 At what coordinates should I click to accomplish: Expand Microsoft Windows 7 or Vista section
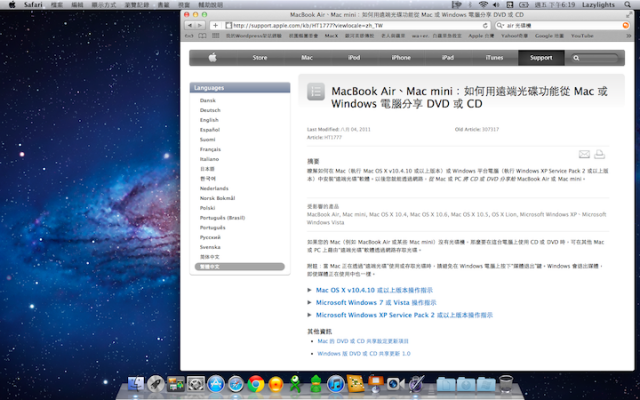[376, 302]
